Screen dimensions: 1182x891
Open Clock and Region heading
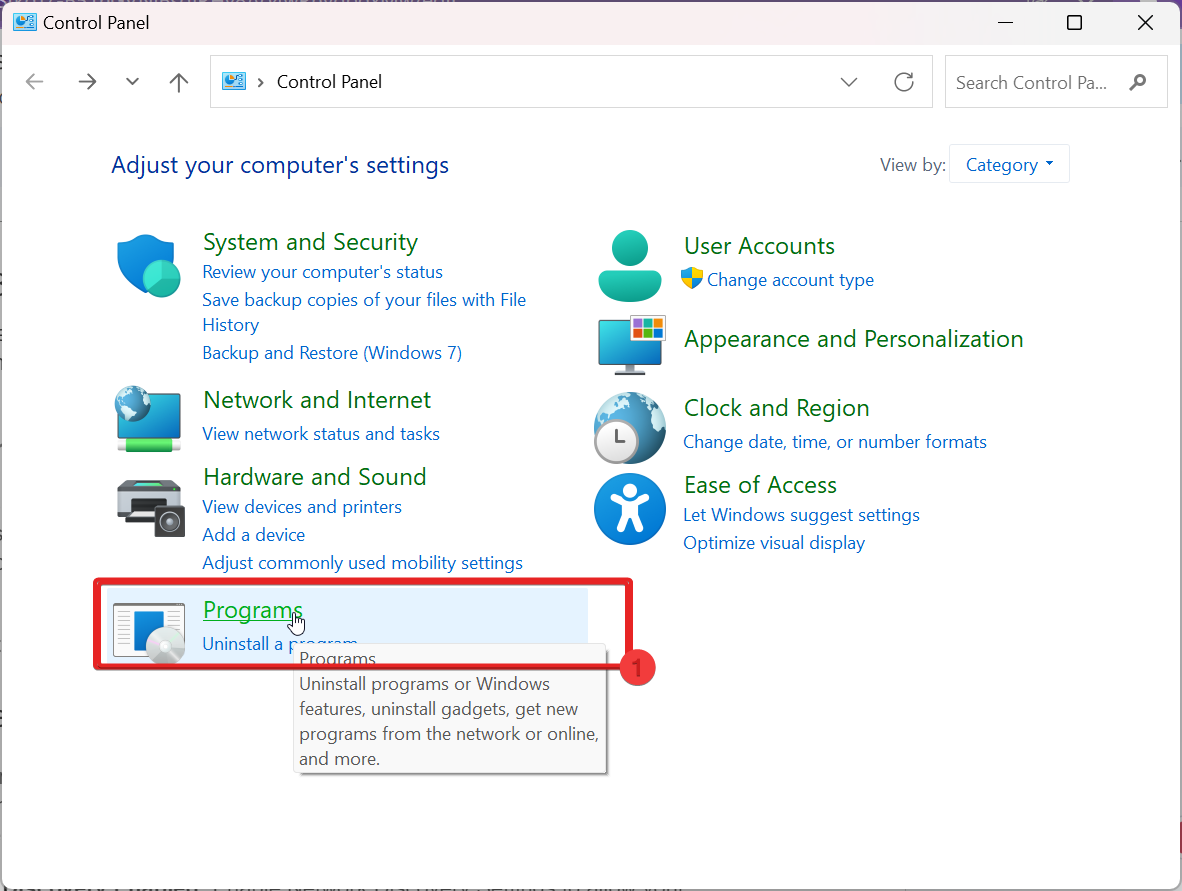776,408
